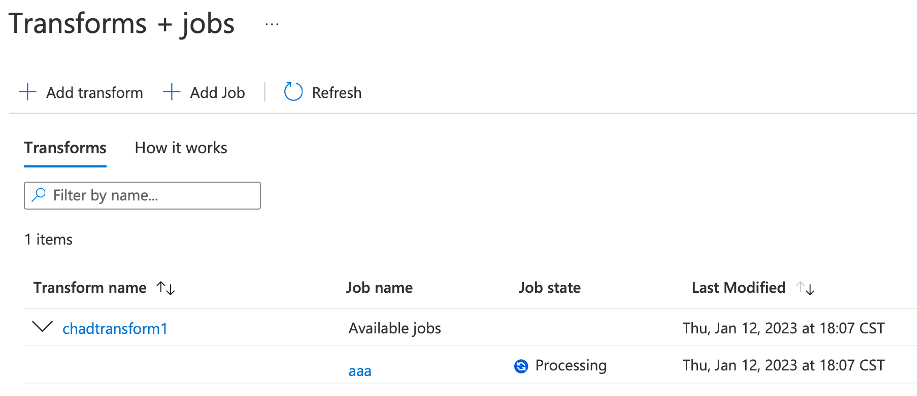Click the Job name column header
Screen dimensions: 917x396
379,288
